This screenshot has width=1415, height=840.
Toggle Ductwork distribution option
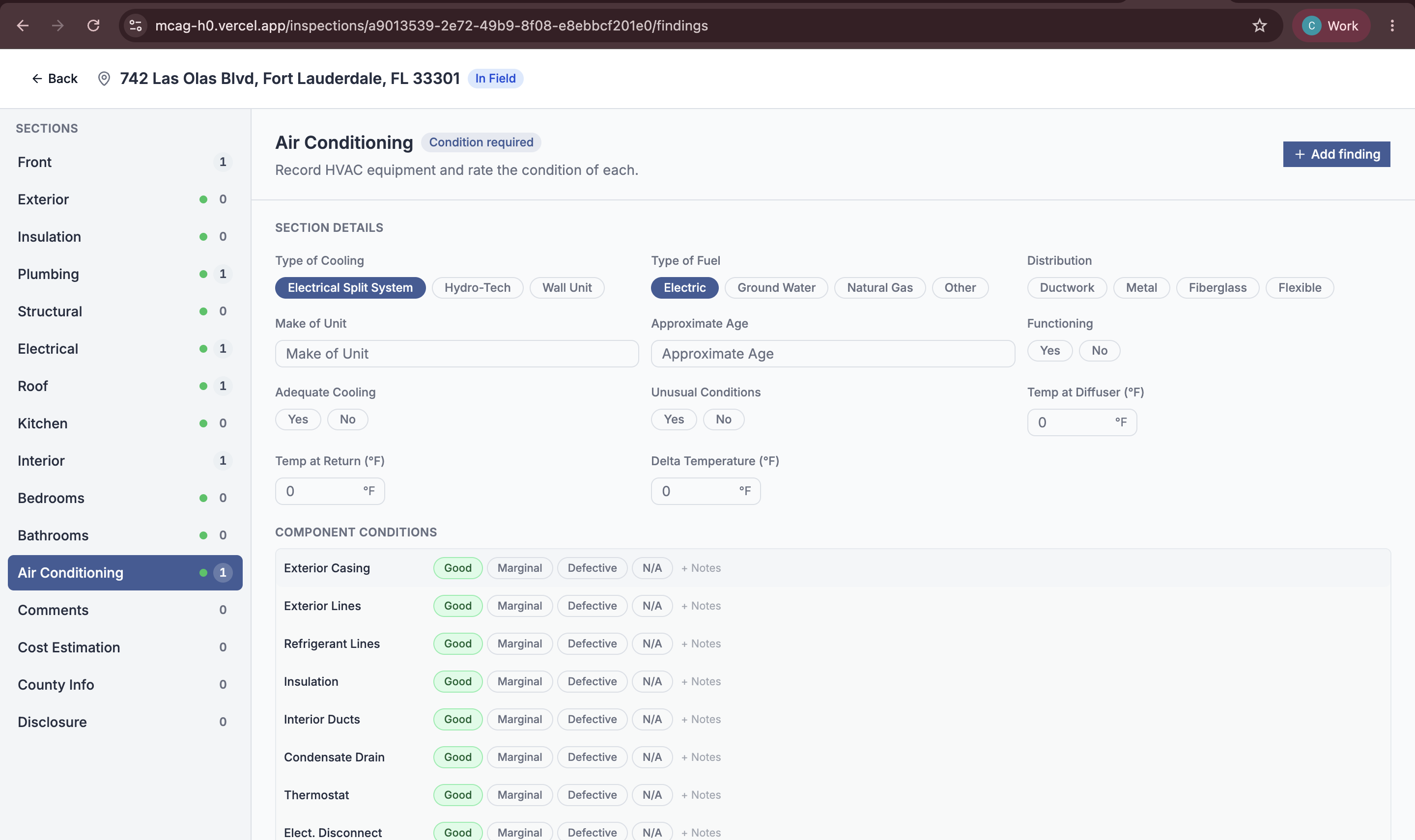(x=1066, y=287)
